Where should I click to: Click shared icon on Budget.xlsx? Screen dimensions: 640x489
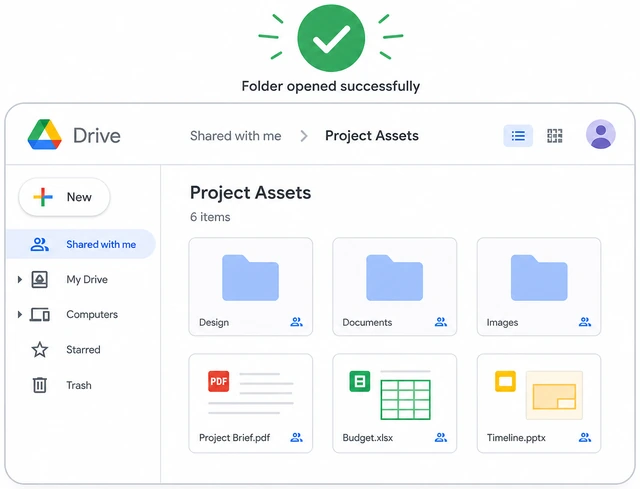(x=440, y=438)
